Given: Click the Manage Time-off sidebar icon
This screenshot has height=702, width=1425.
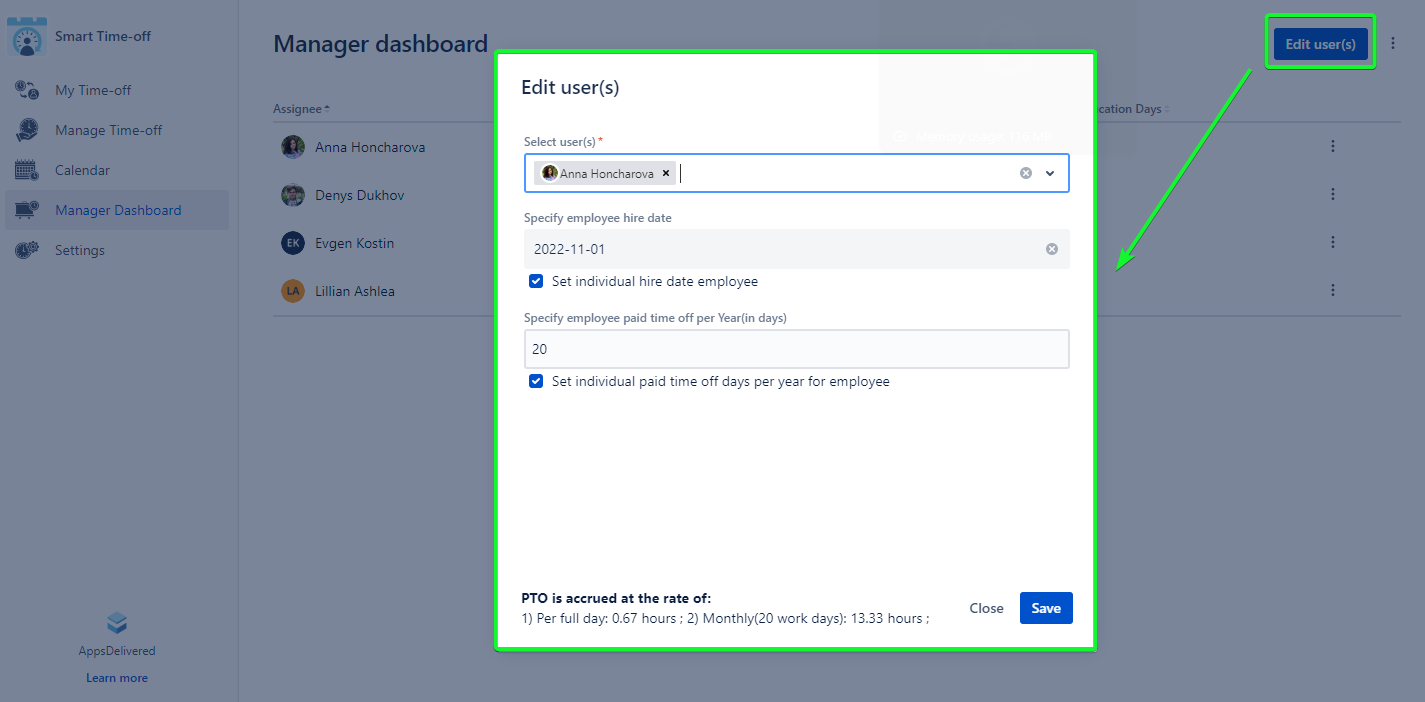Looking at the screenshot, I should click(27, 130).
